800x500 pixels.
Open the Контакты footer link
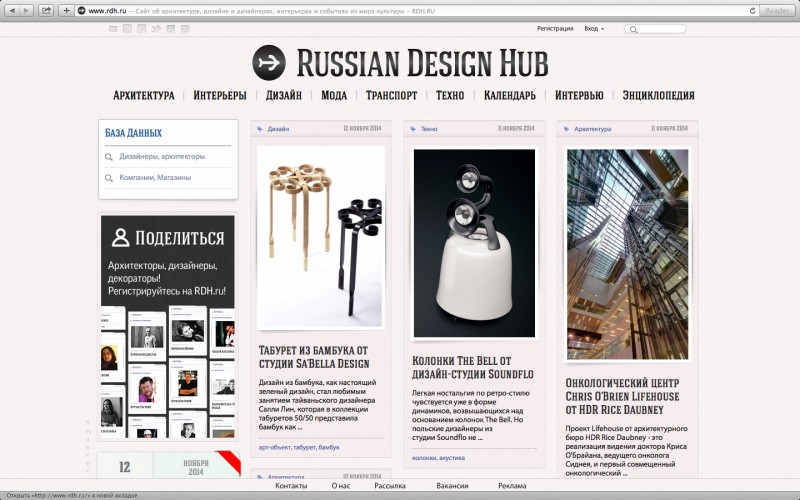(291, 486)
